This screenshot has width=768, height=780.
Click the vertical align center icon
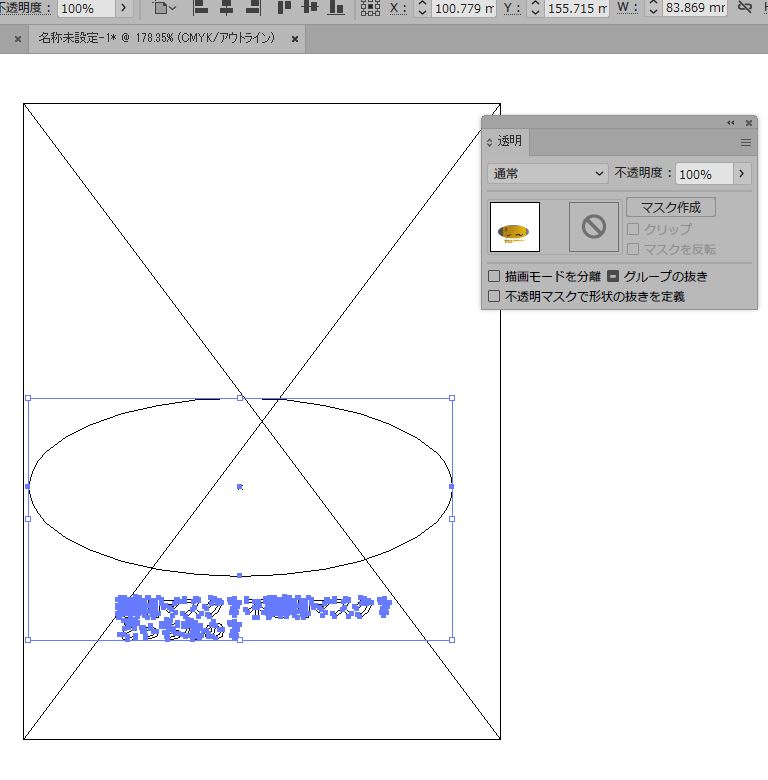click(310, 8)
